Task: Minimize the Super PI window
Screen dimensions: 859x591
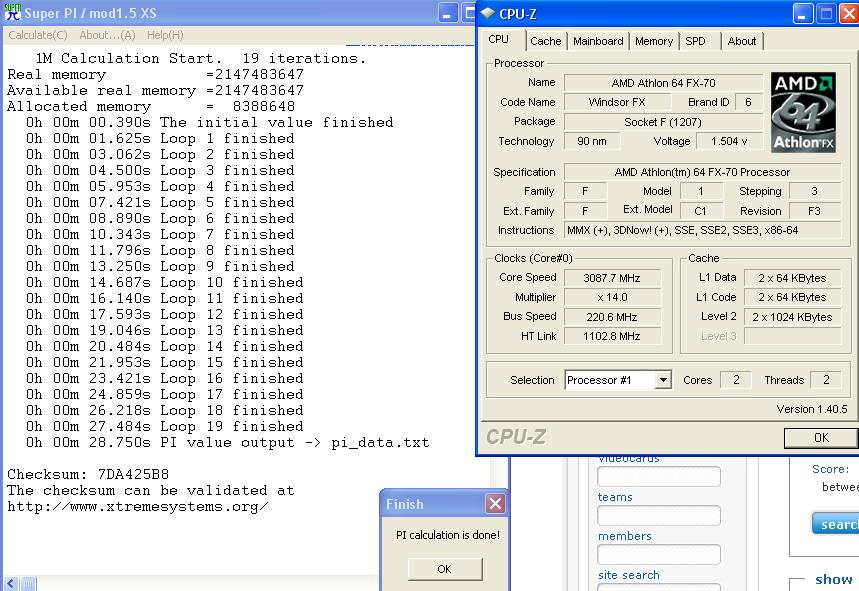Action: pyautogui.click(x=448, y=13)
